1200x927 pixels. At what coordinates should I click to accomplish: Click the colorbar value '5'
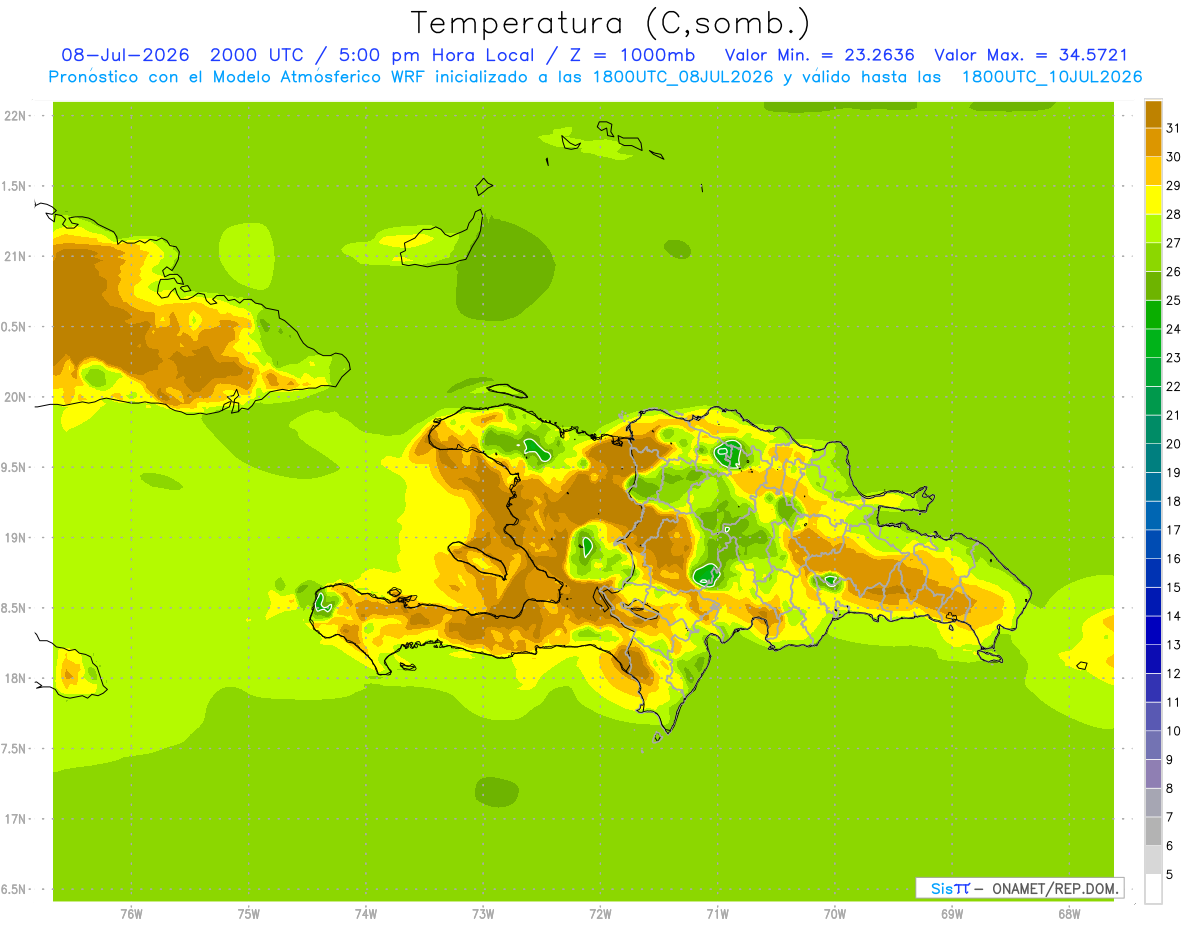pyautogui.click(x=1169, y=875)
